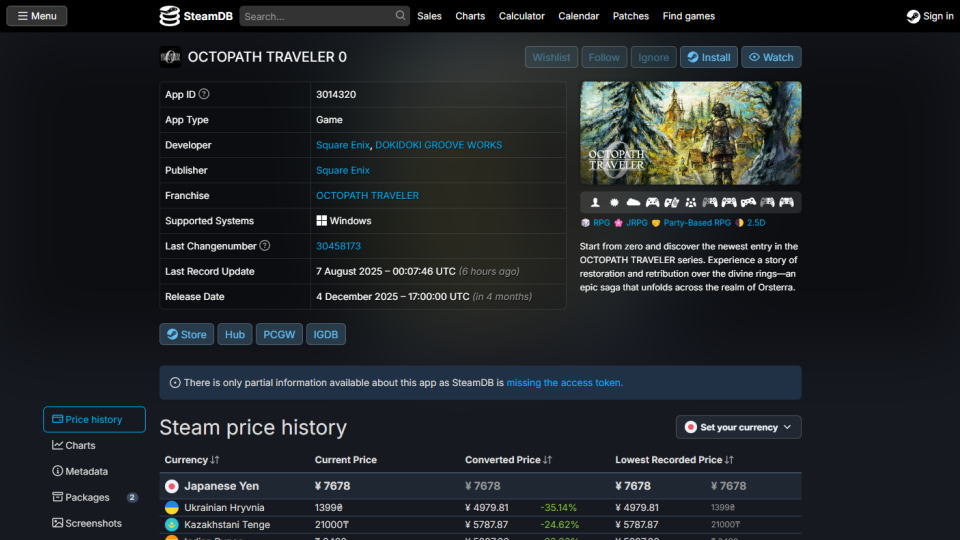960x540 pixels.
Task: Click the game capsule artwork image
Action: click(x=691, y=133)
